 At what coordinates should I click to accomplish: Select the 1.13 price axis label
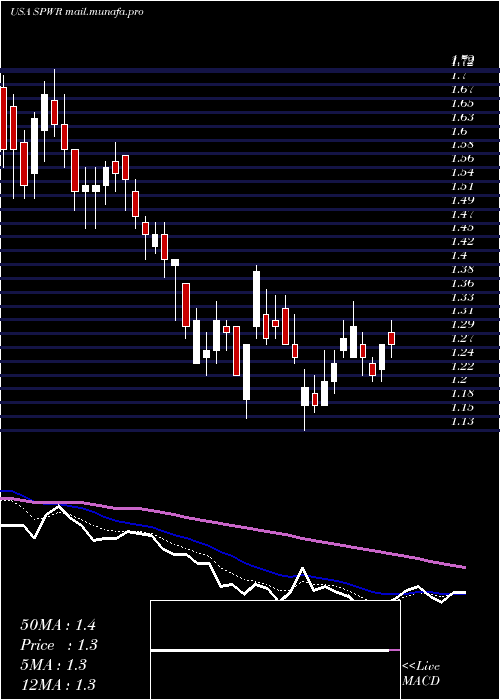click(x=462, y=421)
